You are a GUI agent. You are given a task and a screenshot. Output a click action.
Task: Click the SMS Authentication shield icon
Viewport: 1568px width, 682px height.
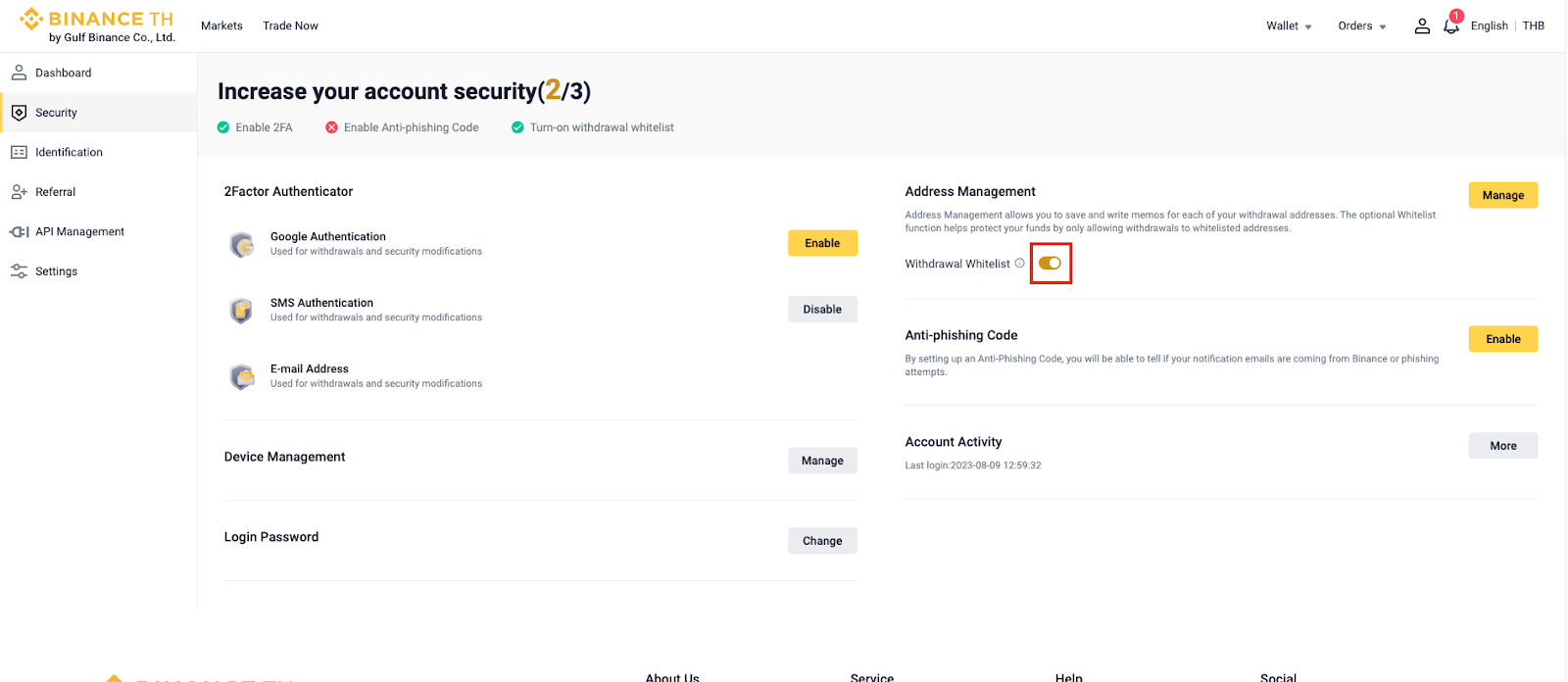(242, 311)
